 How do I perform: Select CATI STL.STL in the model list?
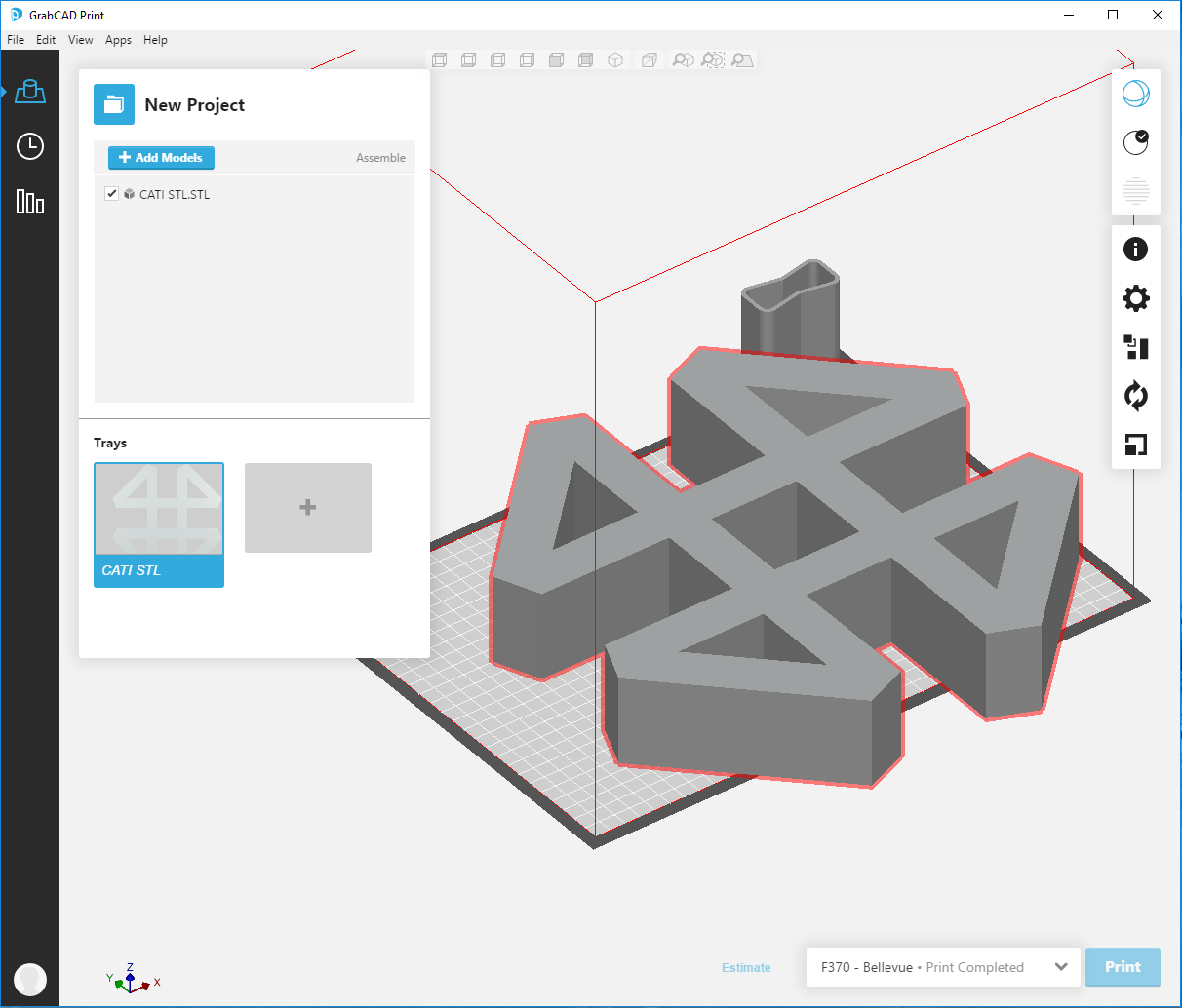point(175,194)
